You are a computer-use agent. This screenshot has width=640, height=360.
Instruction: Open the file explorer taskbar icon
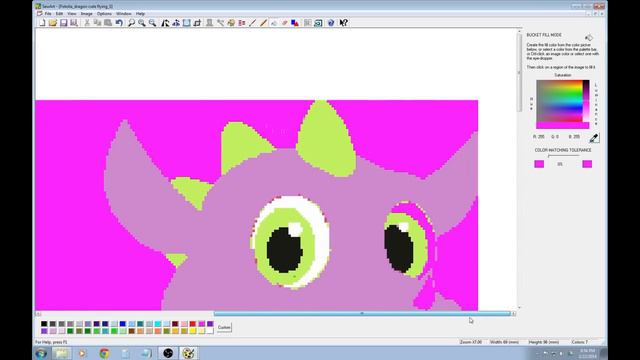[61, 353]
